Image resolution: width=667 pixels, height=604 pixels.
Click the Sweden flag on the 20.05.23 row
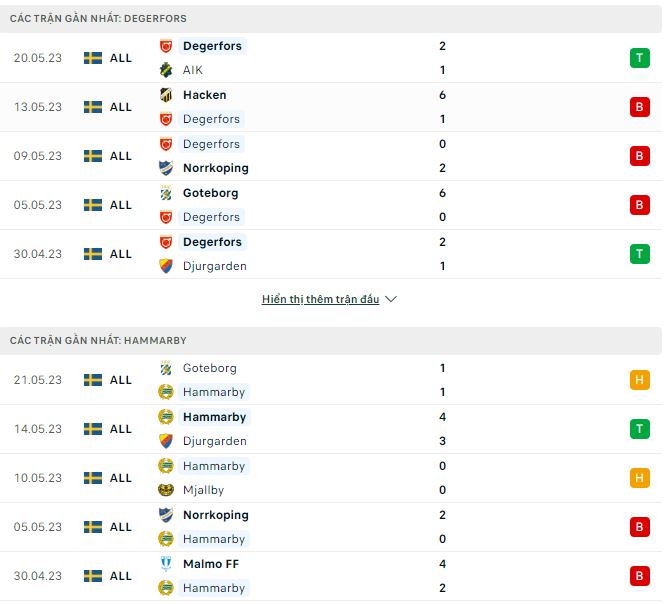[93, 58]
